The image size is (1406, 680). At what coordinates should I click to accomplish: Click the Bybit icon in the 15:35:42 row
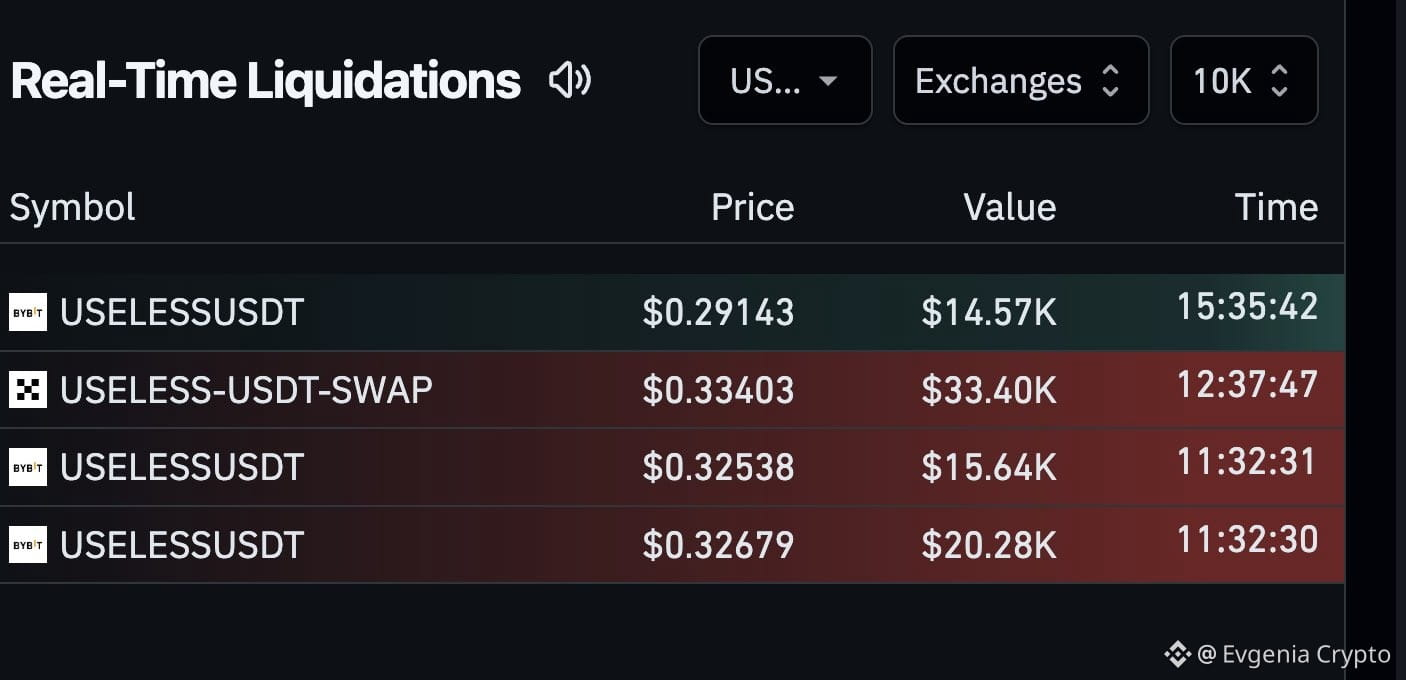[28, 312]
